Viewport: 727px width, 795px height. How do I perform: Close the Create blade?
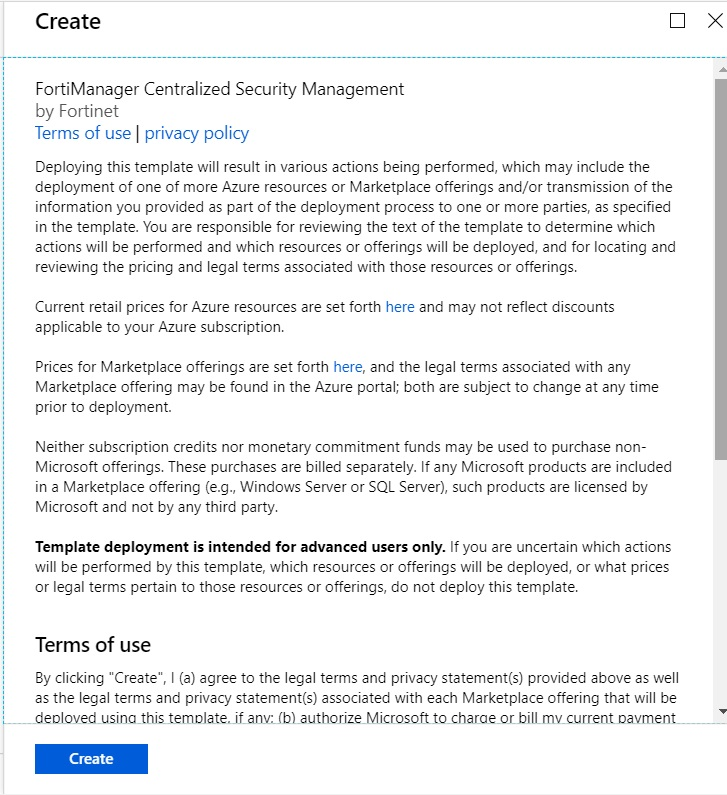click(714, 21)
